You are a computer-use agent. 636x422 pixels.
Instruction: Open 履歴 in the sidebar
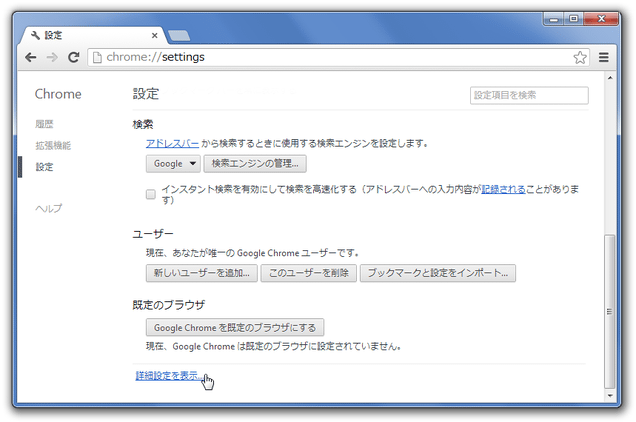click(44, 124)
